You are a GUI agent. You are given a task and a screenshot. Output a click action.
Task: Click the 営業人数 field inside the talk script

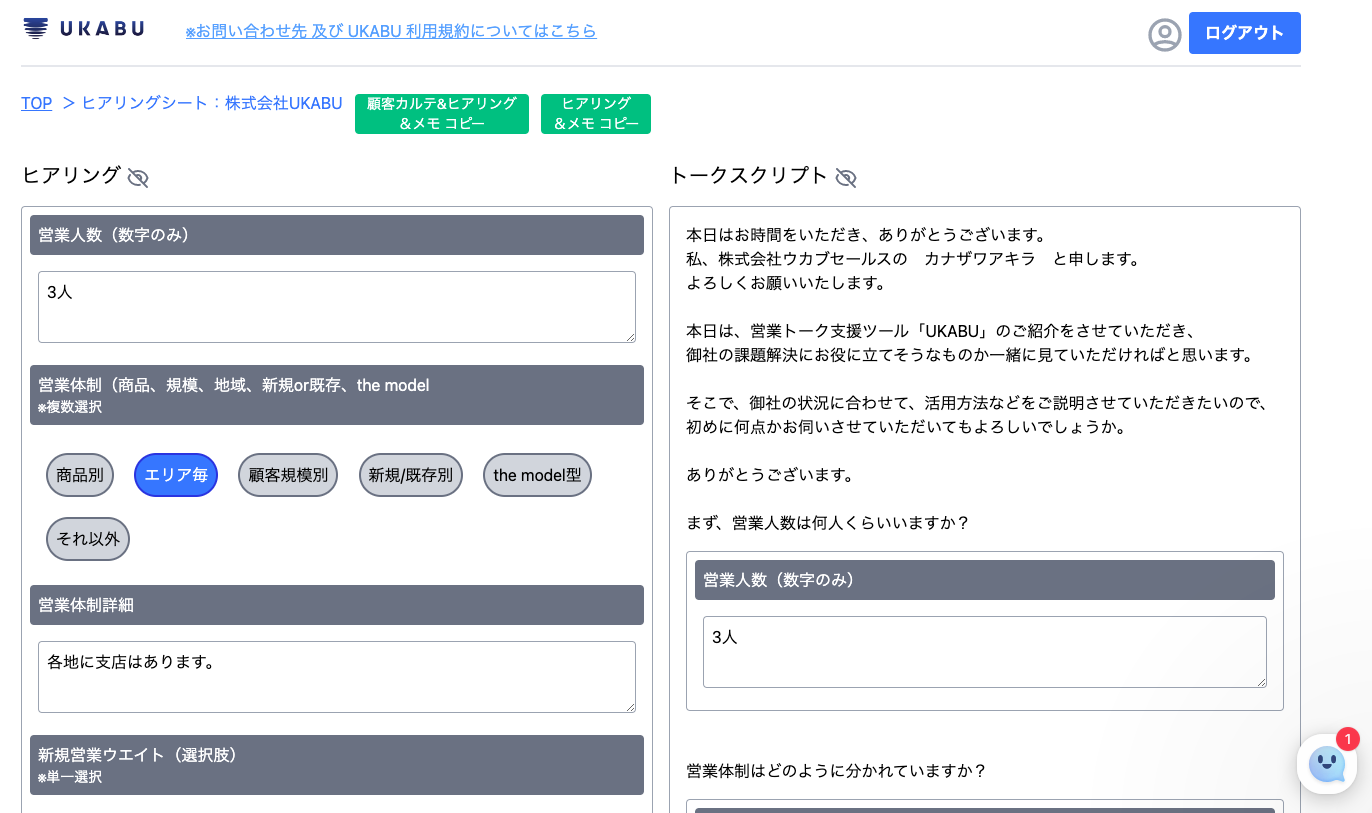(x=984, y=651)
